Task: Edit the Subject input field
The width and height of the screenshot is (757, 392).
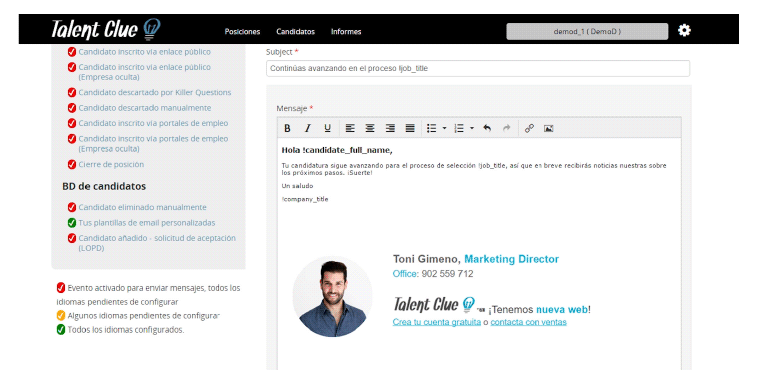Action: pyautogui.click(x=477, y=69)
